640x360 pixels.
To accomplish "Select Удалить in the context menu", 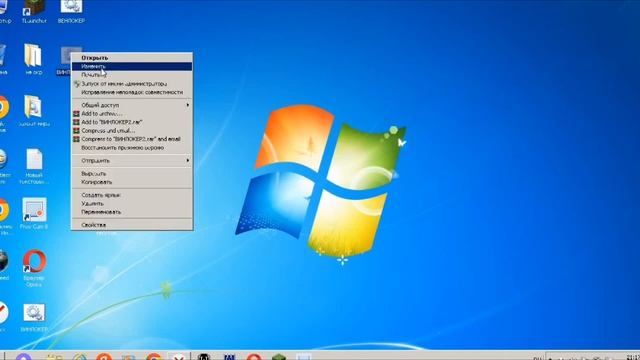I will click(132, 203).
